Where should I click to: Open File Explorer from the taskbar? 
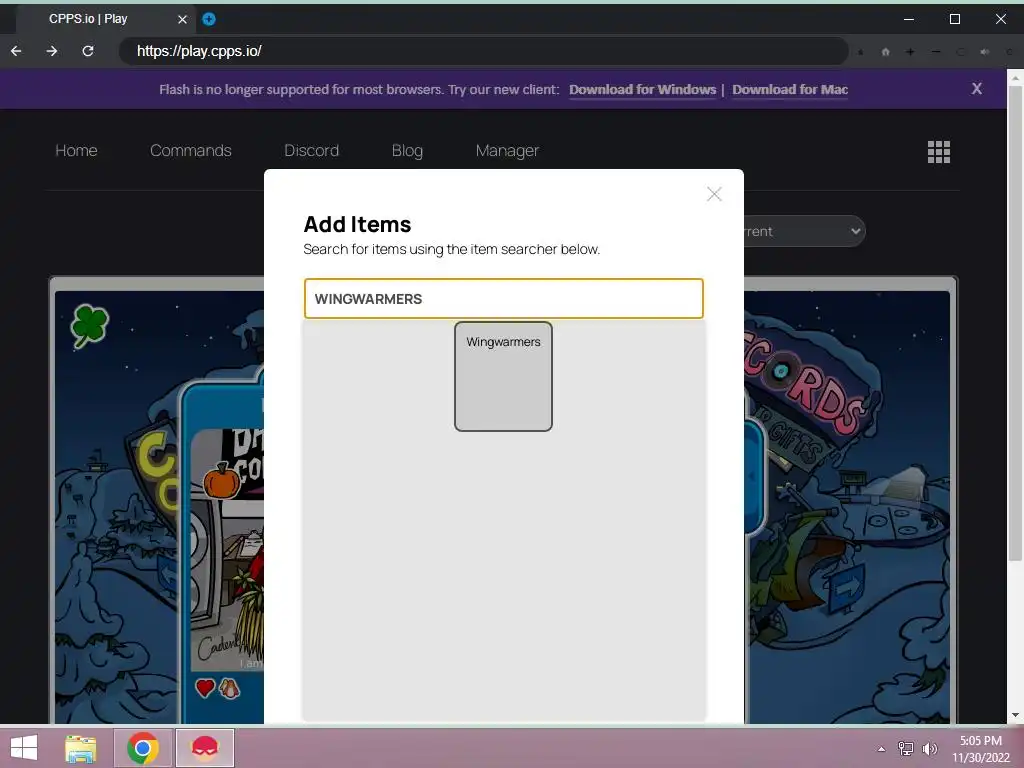click(80, 748)
